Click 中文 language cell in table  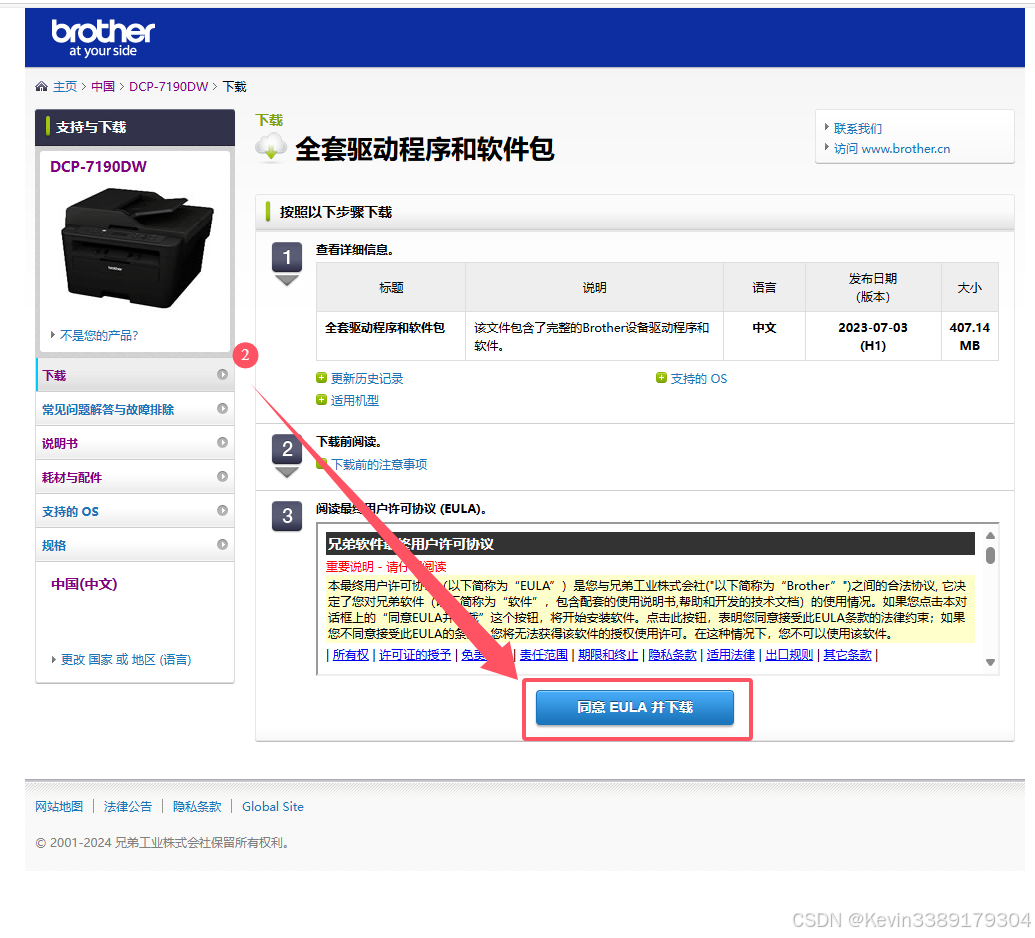(x=764, y=336)
